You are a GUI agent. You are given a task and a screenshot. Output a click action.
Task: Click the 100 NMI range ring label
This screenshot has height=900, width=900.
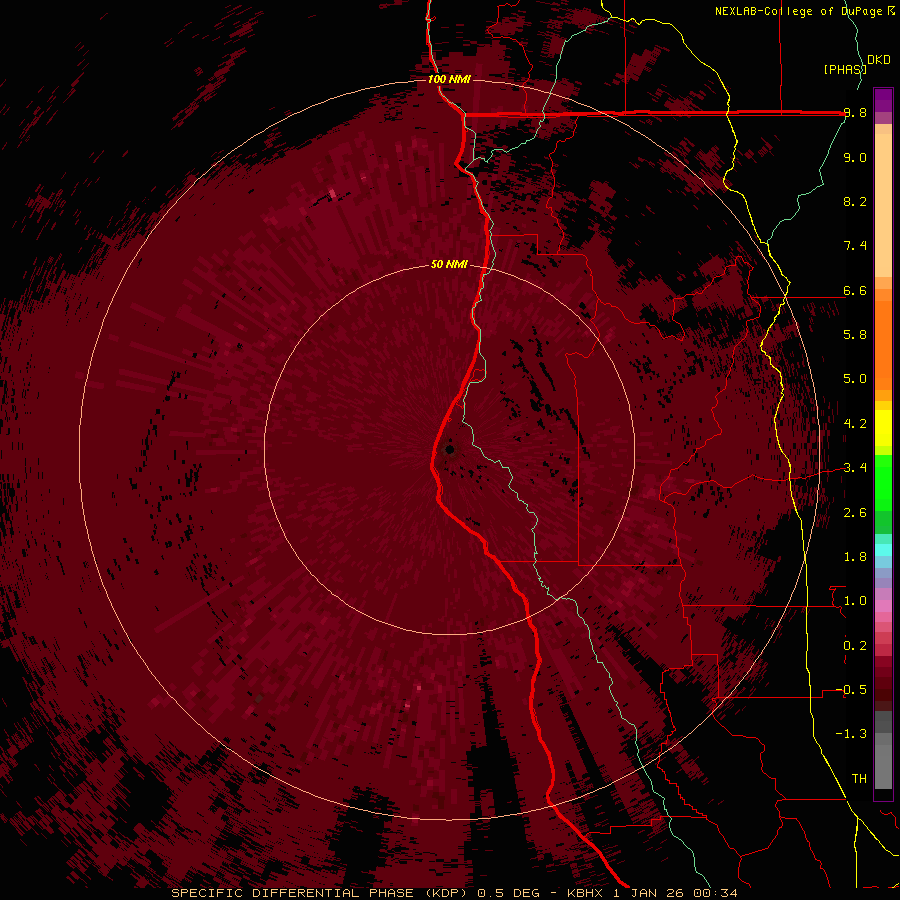(x=449, y=79)
